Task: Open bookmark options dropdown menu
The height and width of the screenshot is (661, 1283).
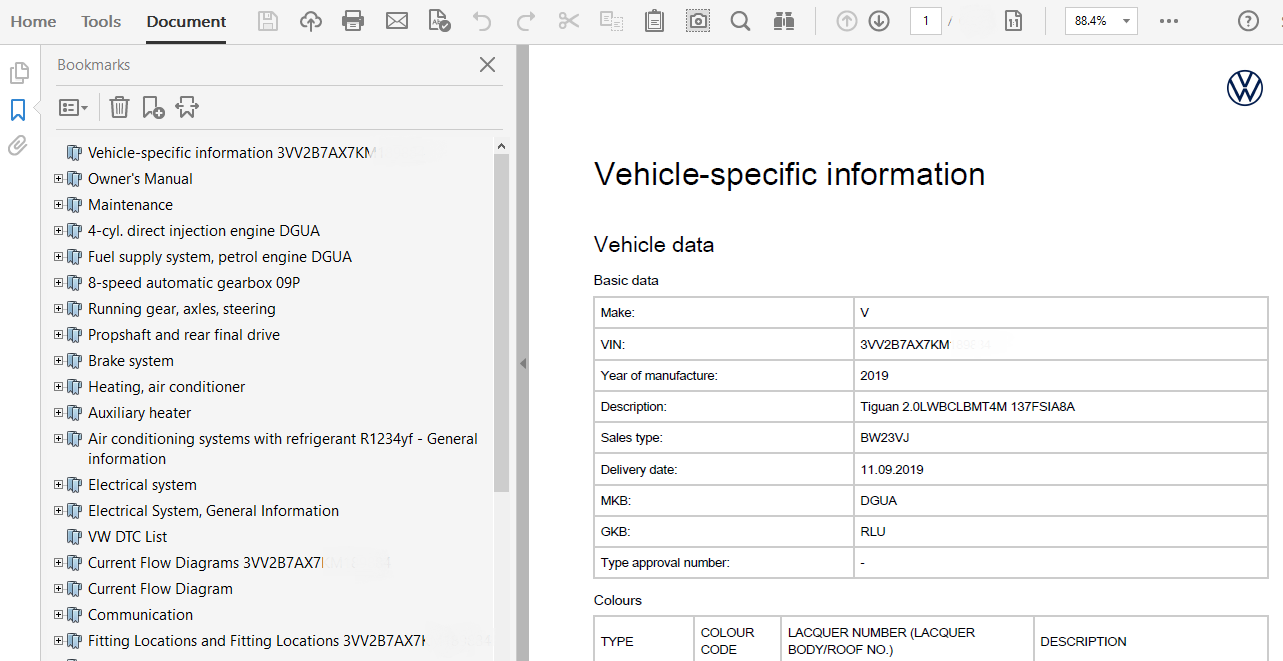Action: click(73, 107)
